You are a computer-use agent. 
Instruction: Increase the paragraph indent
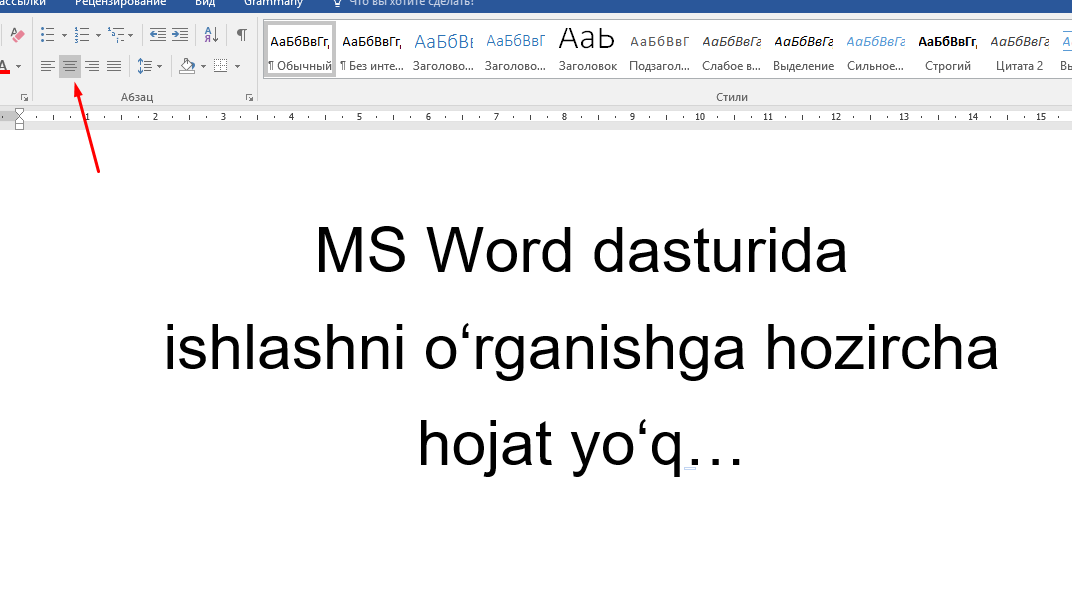pyautogui.click(x=180, y=35)
